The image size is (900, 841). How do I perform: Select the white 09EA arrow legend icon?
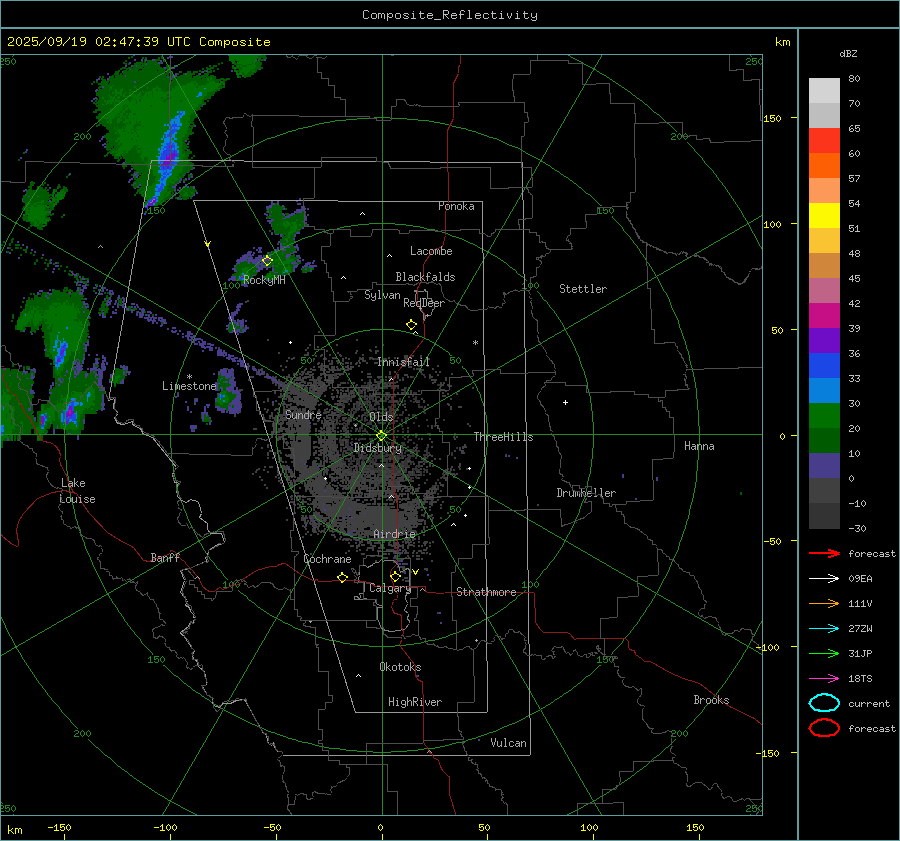(x=824, y=578)
